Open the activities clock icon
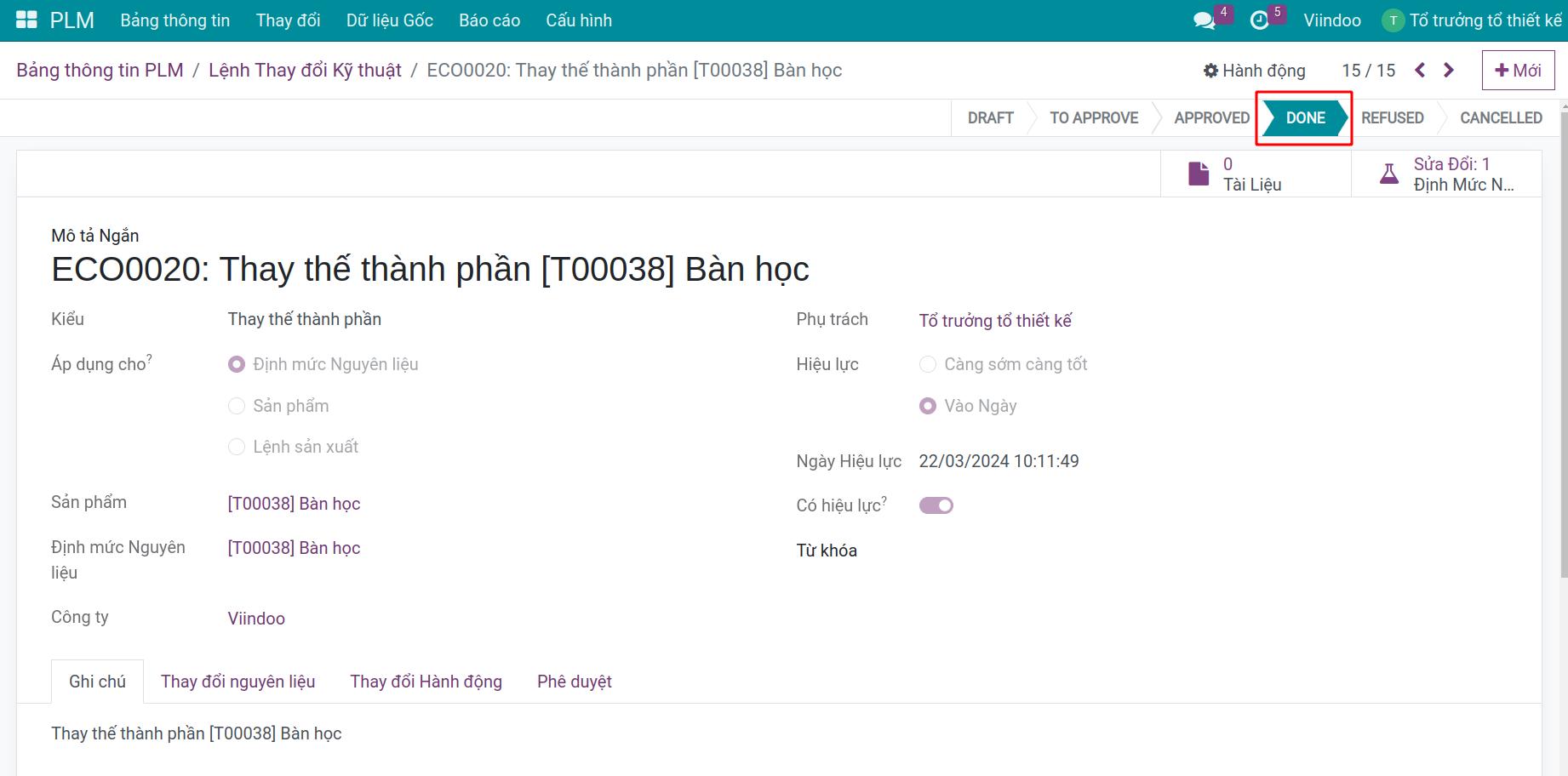This screenshot has height=776, width=1568. pyautogui.click(x=1259, y=20)
